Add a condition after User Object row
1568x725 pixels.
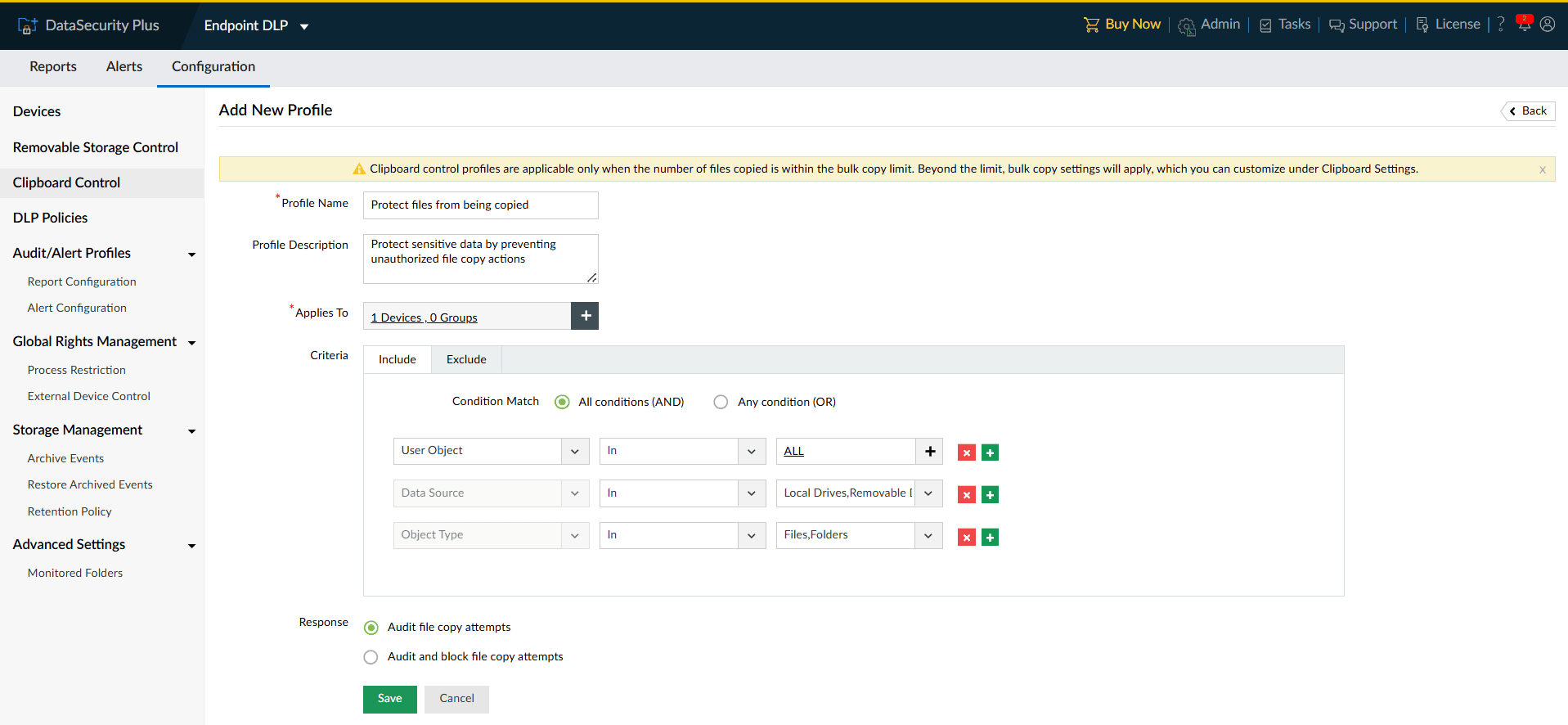(x=990, y=453)
